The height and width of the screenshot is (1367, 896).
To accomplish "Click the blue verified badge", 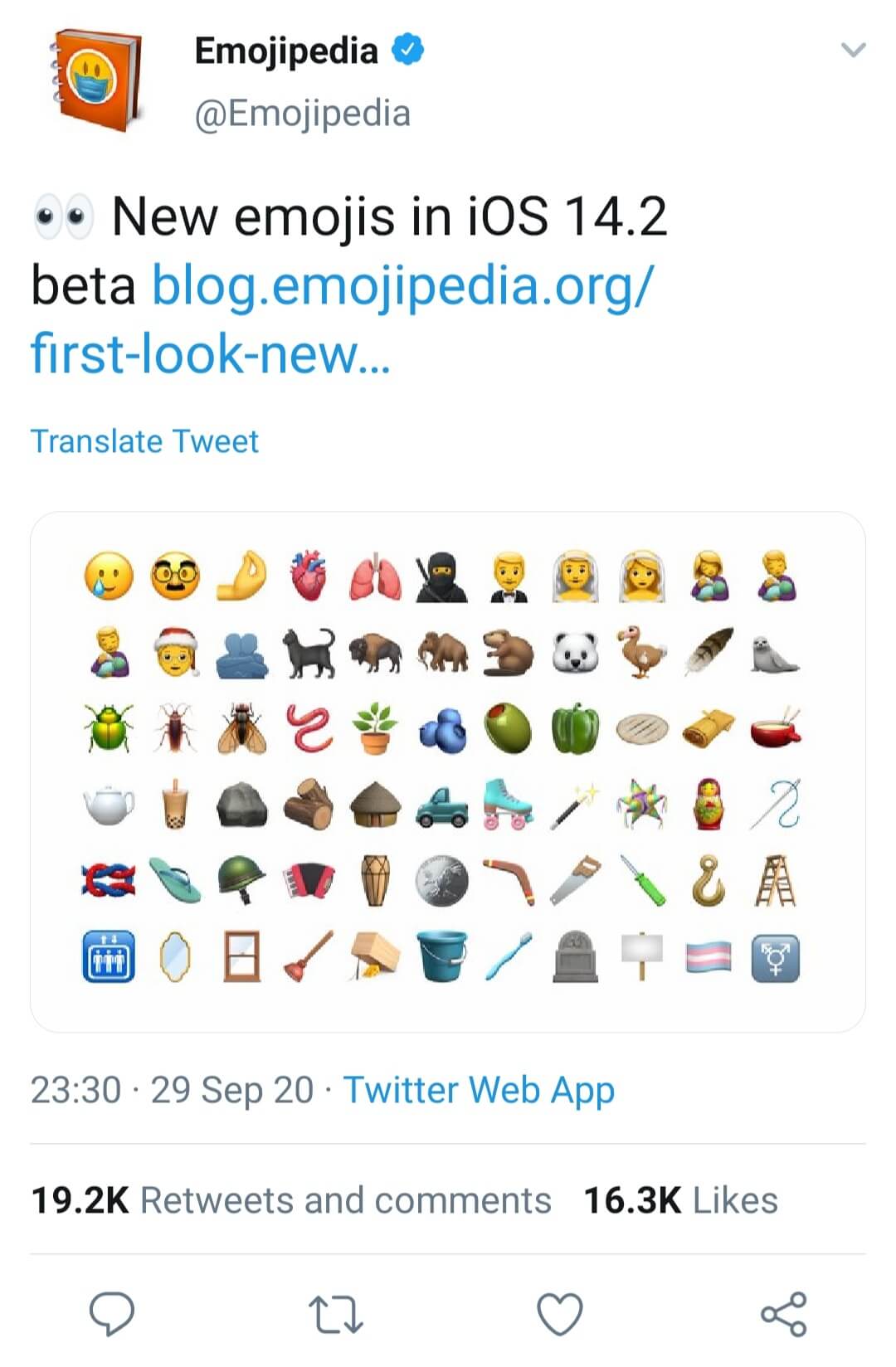I will pos(407,50).
